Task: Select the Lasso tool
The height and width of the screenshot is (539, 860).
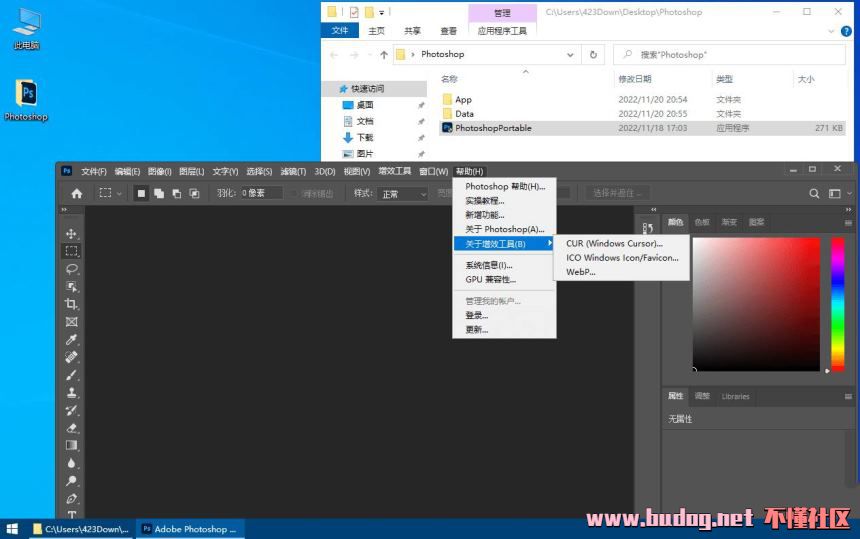Action: pos(71,269)
